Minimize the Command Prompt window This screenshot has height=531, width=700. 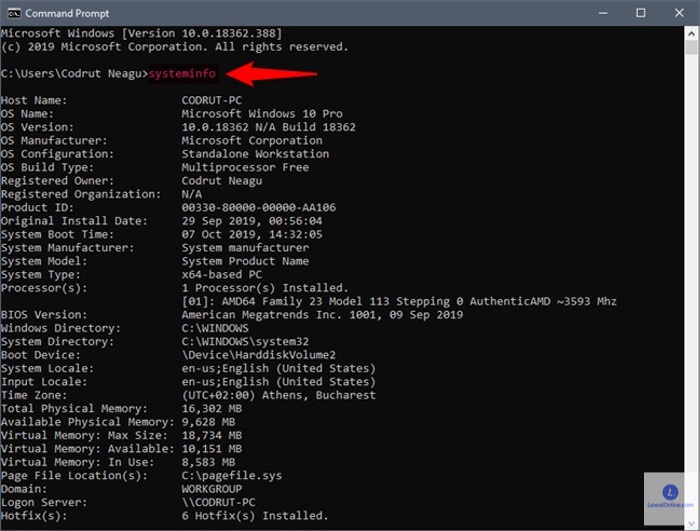coord(603,13)
